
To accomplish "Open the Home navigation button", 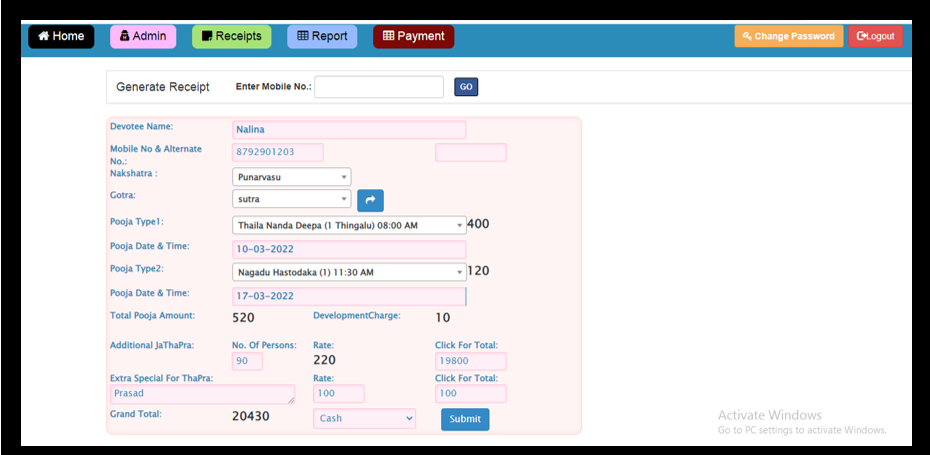I will [x=61, y=36].
